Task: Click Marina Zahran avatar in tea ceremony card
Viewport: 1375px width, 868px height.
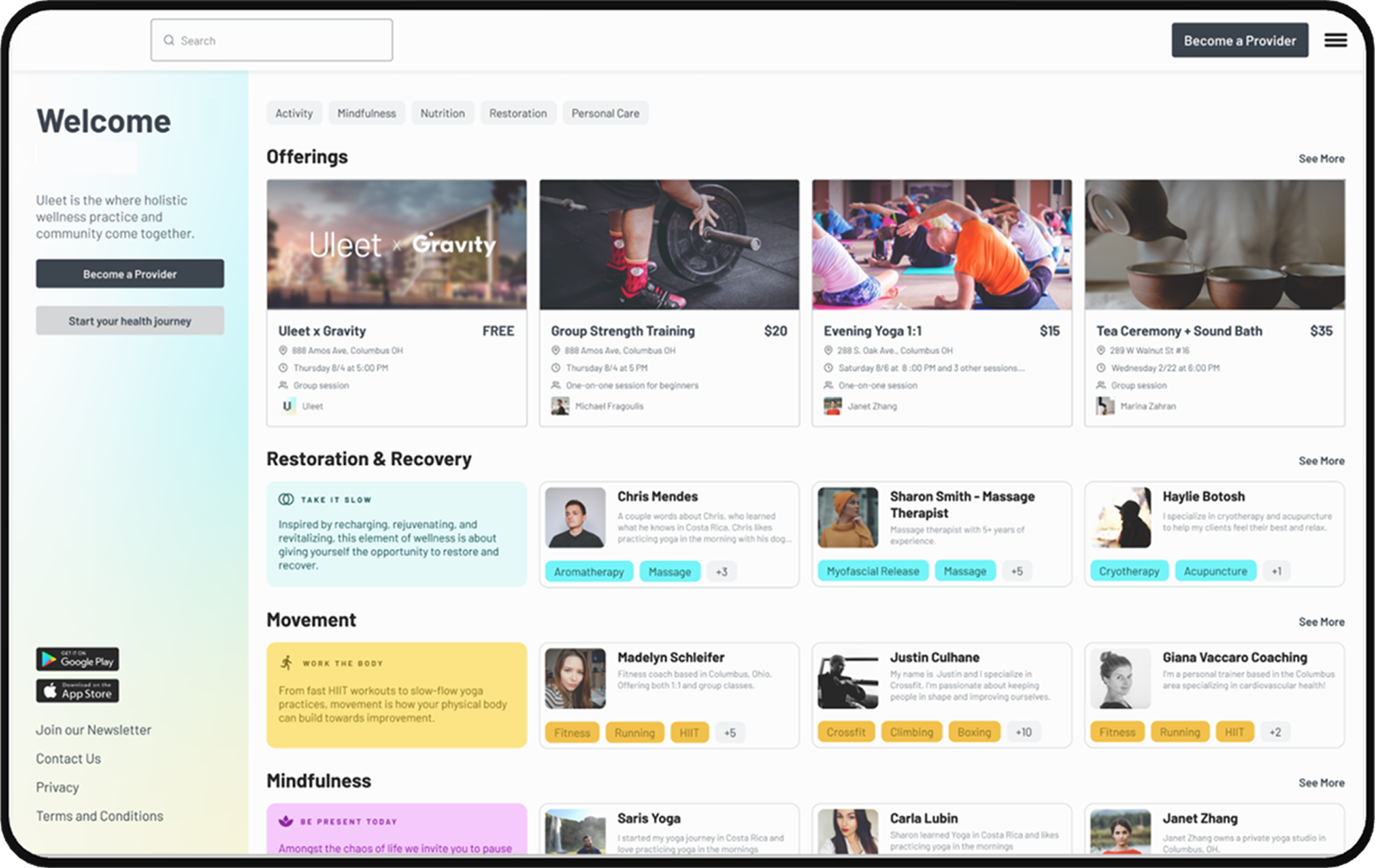Action: (x=1105, y=406)
